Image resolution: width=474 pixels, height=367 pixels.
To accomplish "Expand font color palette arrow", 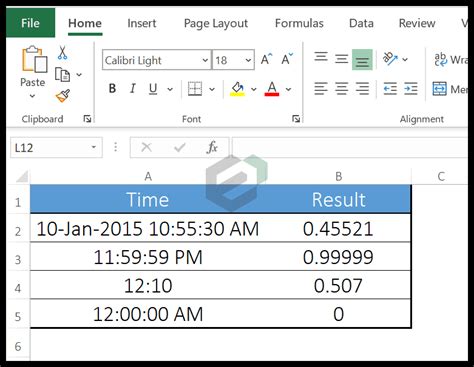I will [289, 89].
